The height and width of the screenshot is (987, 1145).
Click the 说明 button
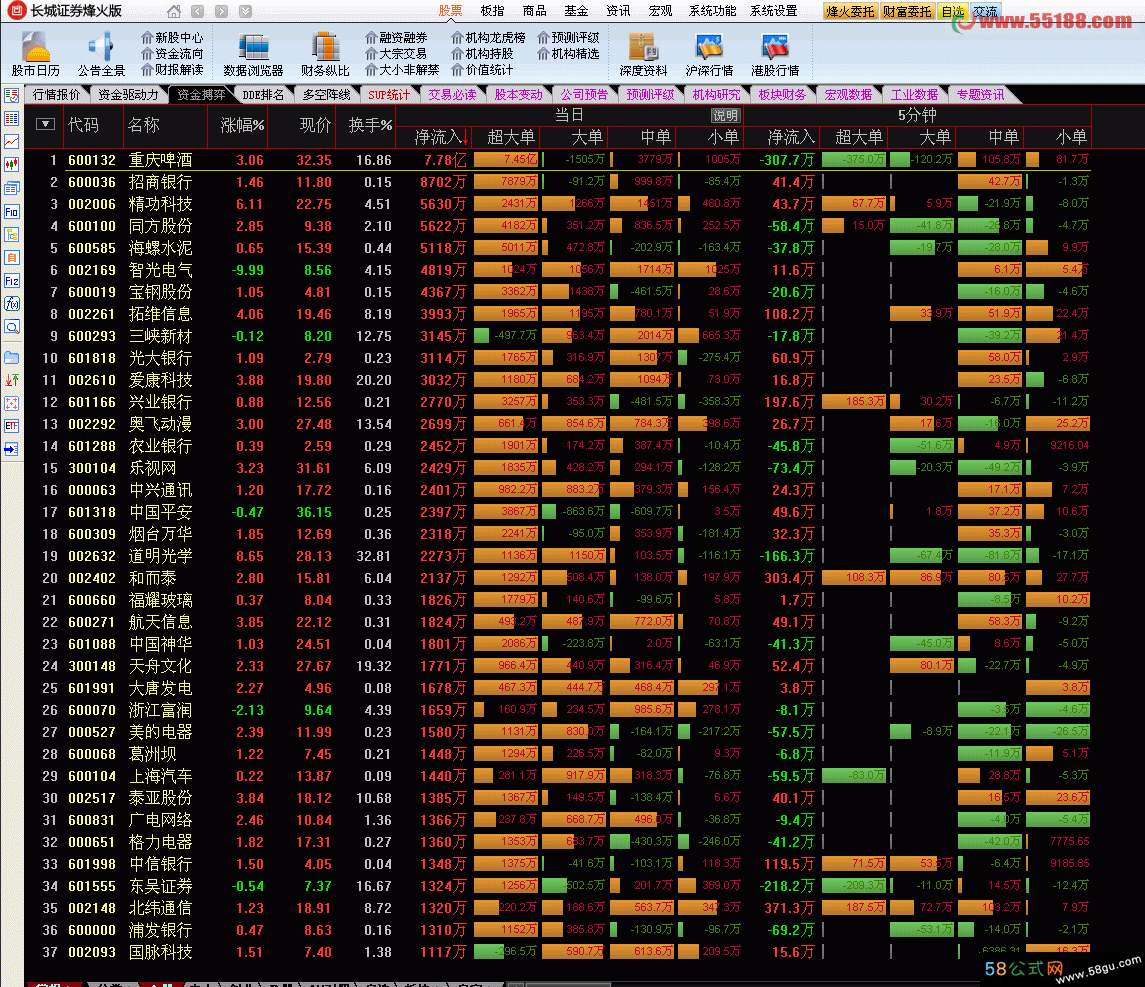click(x=725, y=115)
